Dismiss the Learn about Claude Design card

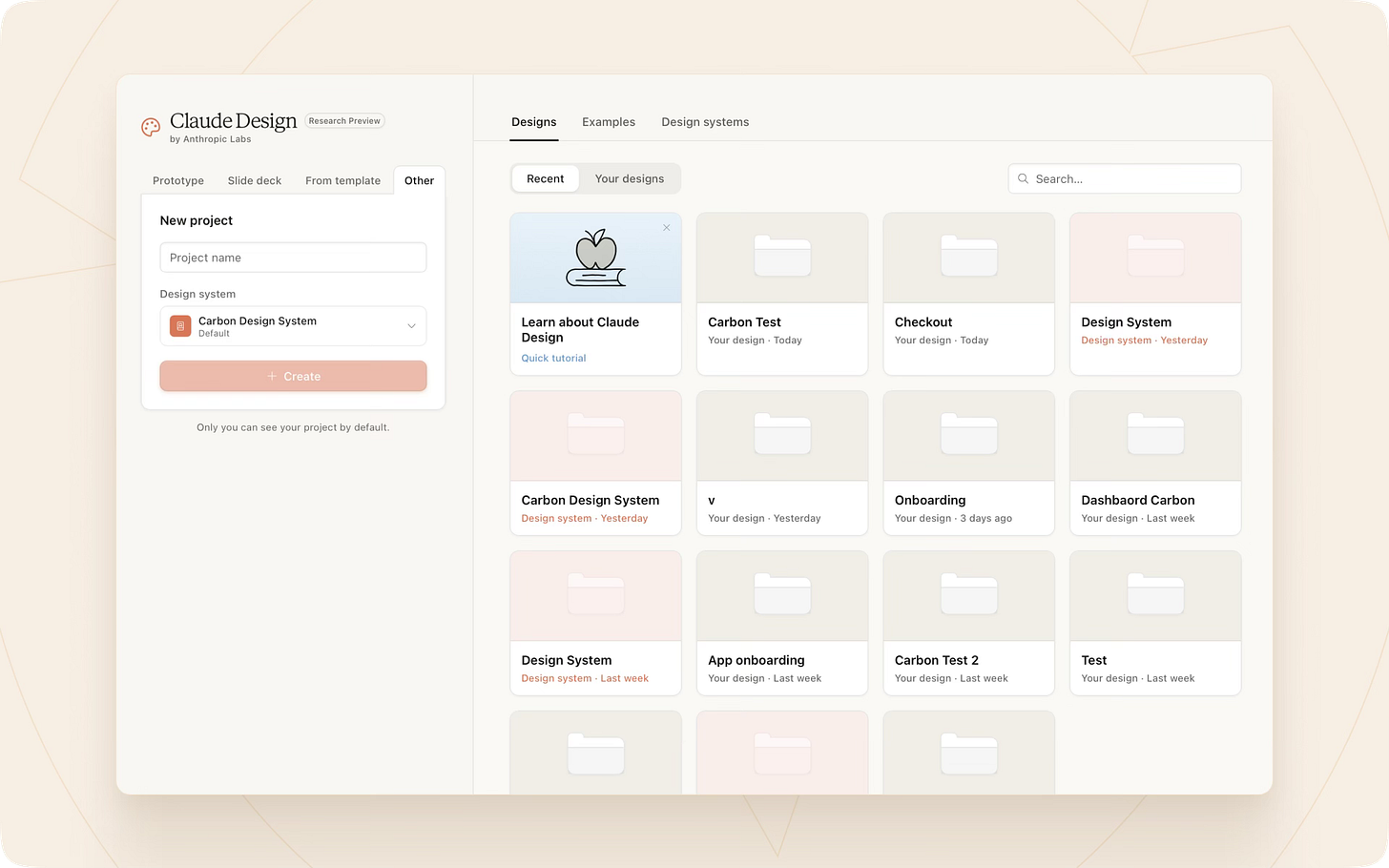(x=667, y=227)
